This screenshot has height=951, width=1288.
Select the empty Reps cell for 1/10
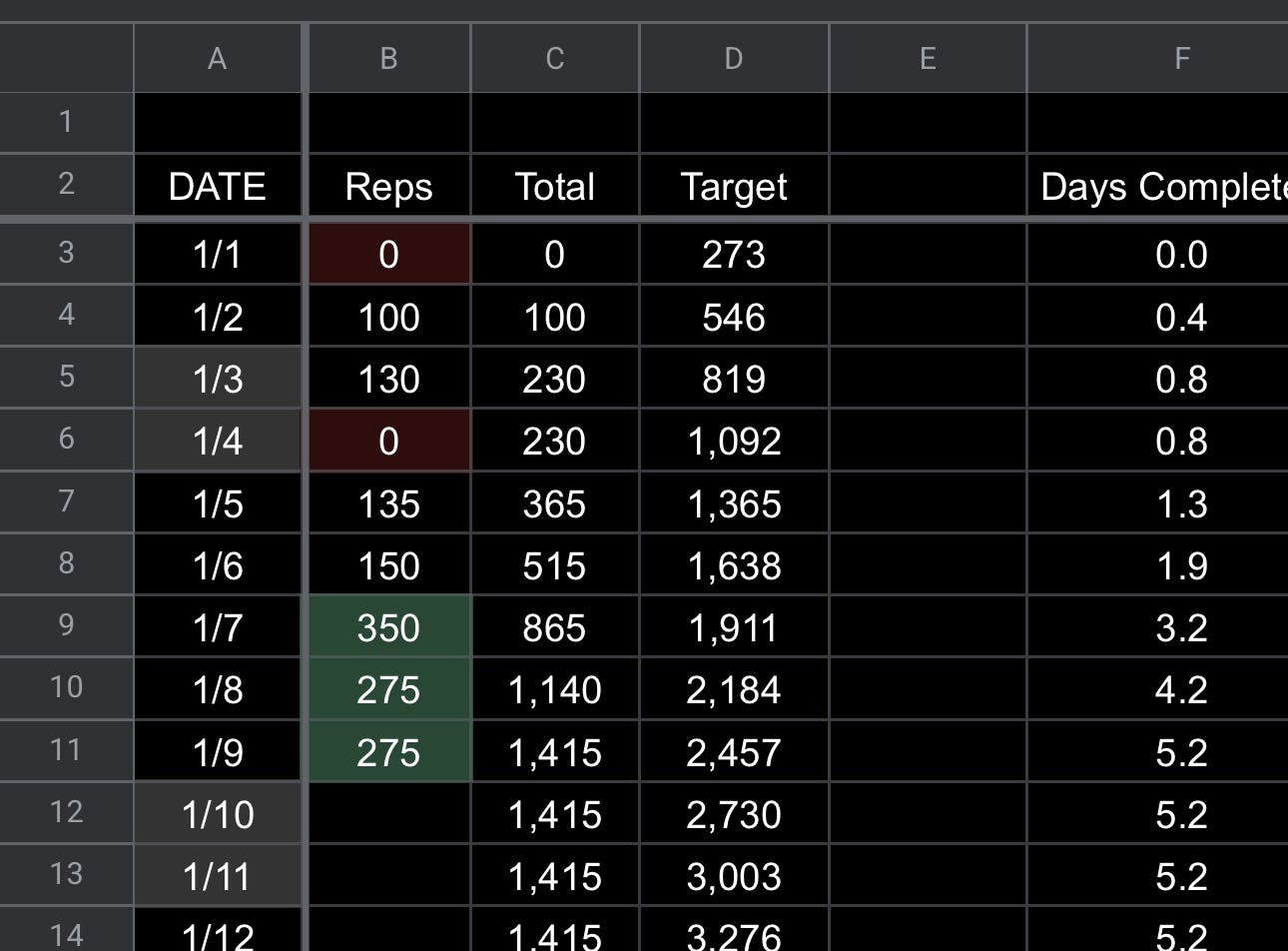(388, 814)
